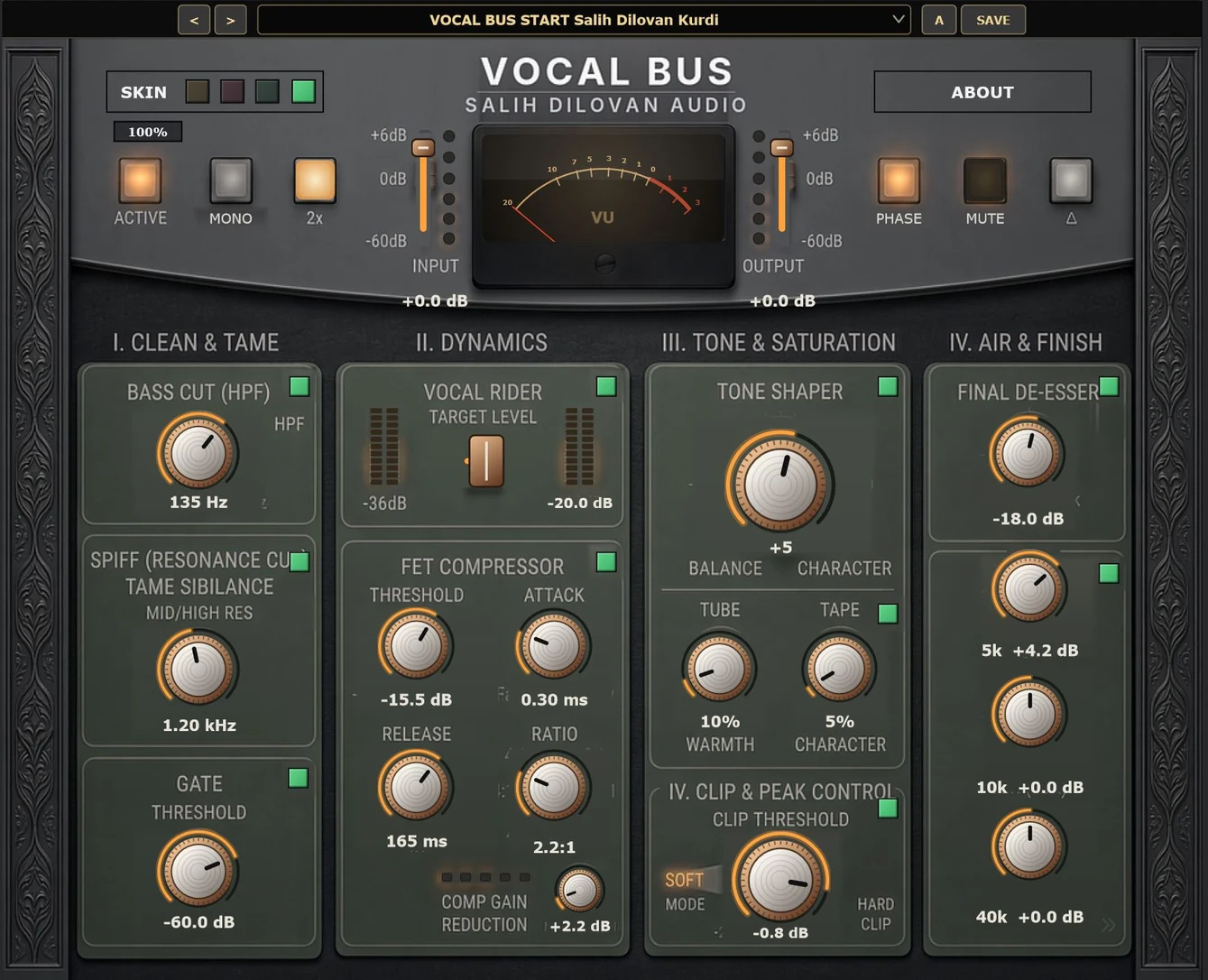The image size is (1208, 980).
Task: Click the Bass Cut HPF frequency knob
Action: [x=198, y=452]
